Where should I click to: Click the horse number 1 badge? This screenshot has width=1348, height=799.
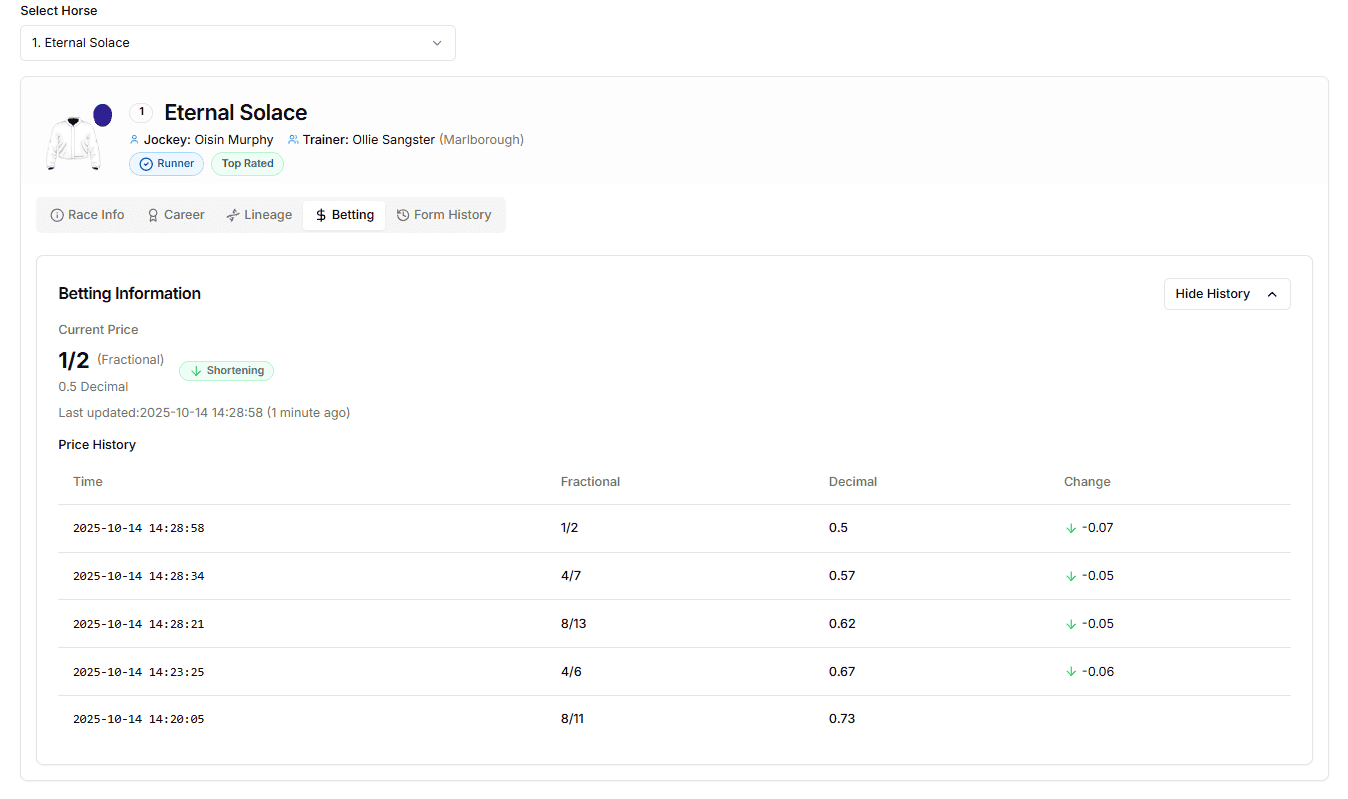(x=141, y=112)
